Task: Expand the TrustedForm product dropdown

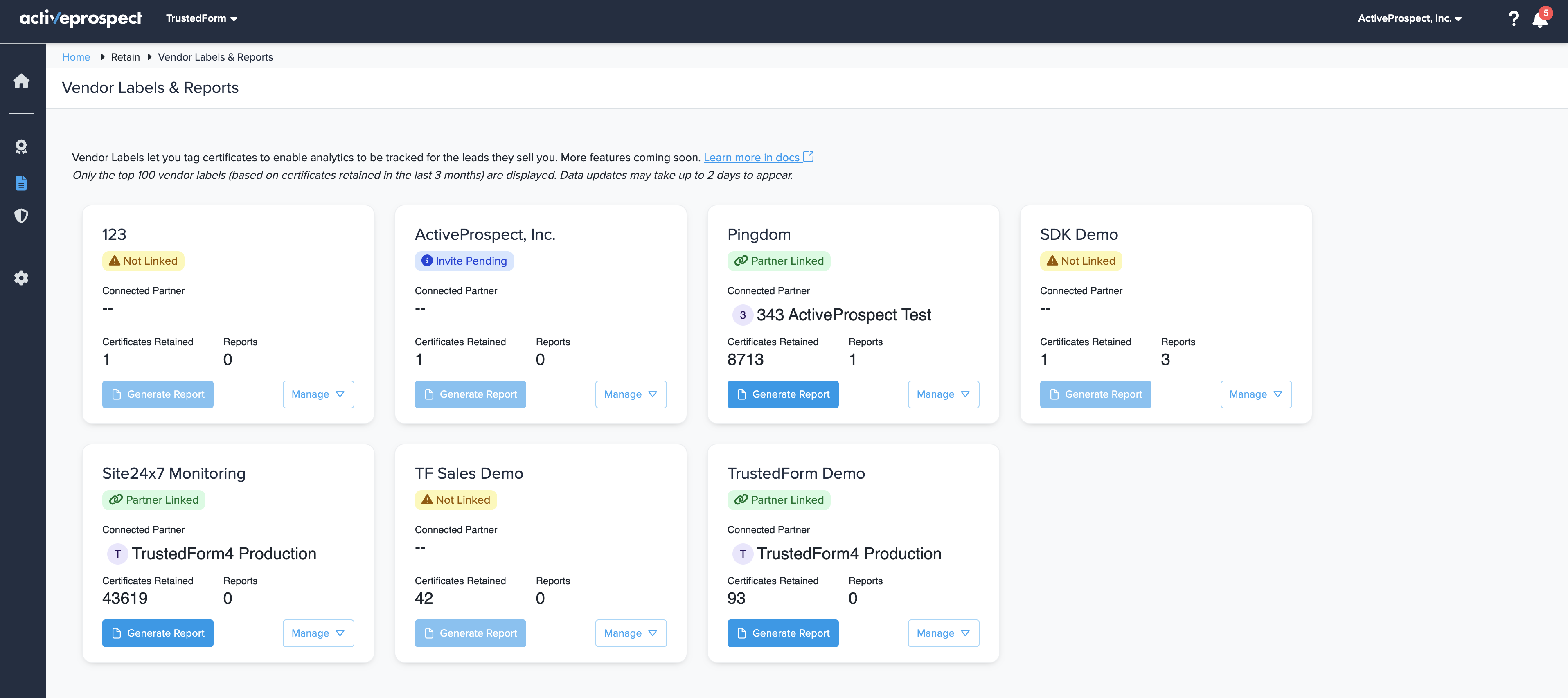Action: tap(201, 18)
